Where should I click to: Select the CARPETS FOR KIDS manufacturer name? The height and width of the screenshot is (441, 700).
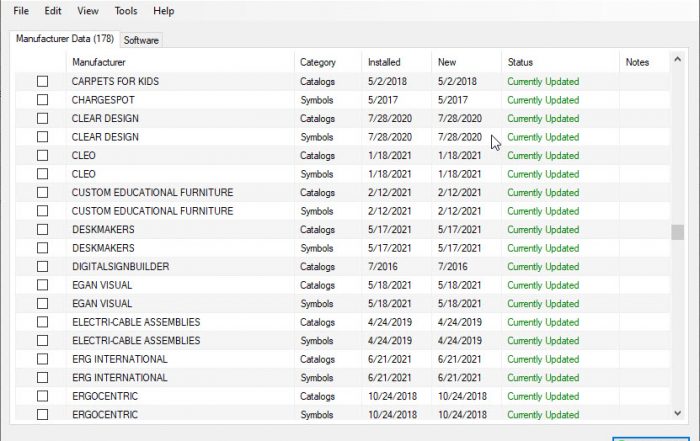tap(115, 81)
